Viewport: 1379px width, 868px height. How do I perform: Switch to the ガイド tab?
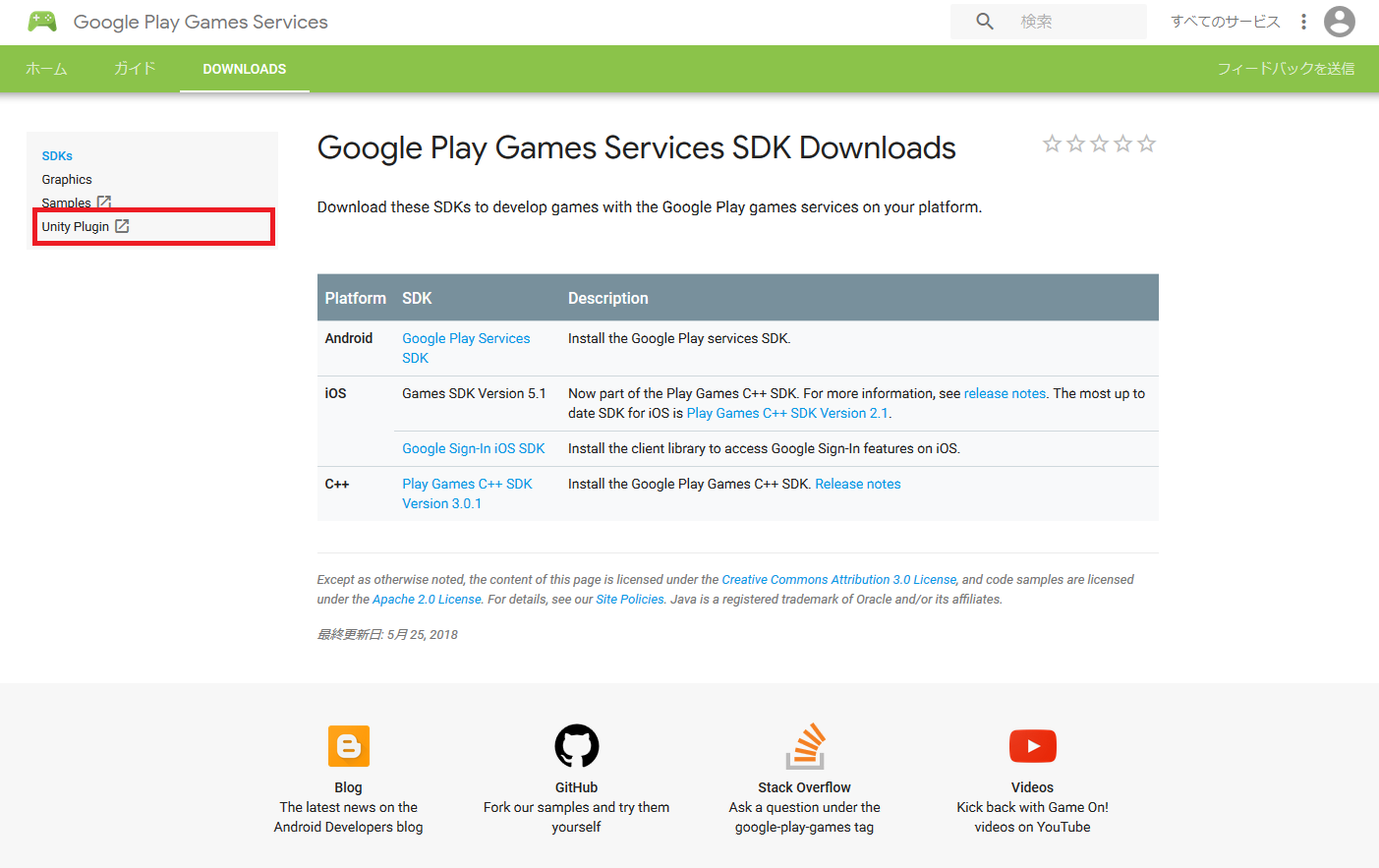click(x=135, y=69)
